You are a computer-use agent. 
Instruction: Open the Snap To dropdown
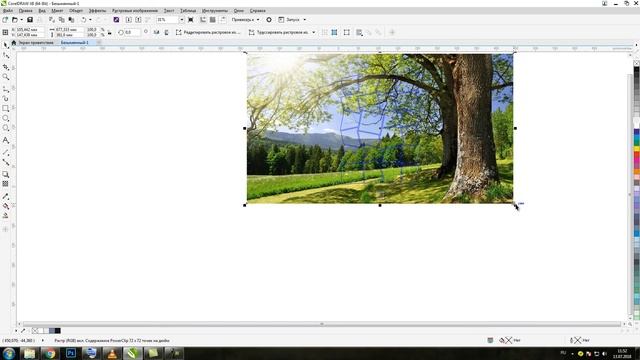click(x=245, y=20)
